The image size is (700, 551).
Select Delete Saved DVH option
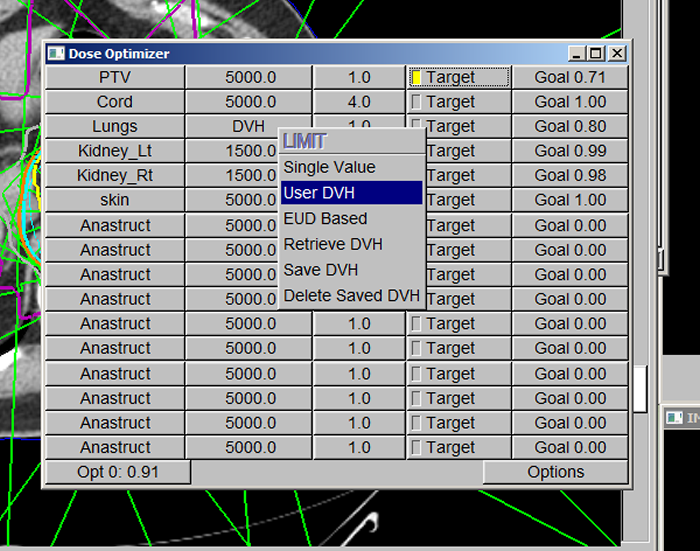tap(350, 296)
